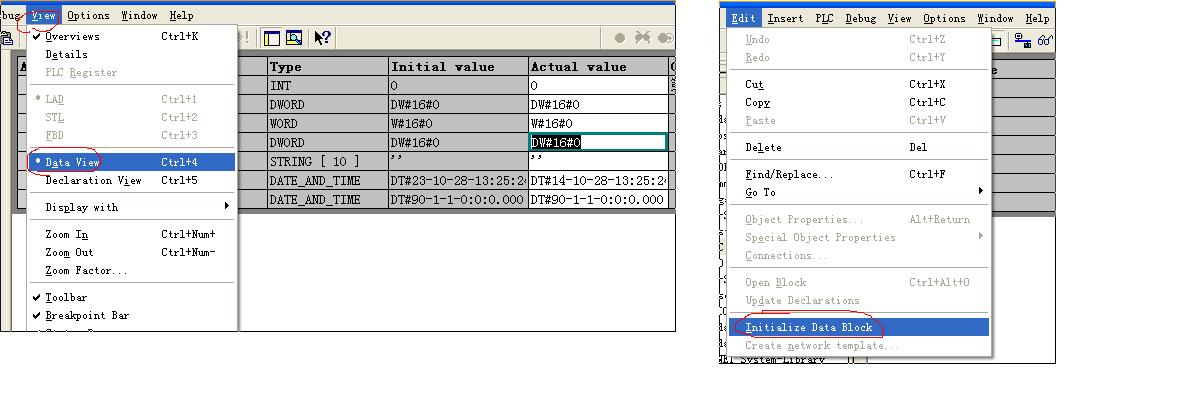Select Data View in the View menu

[x=131, y=162]
